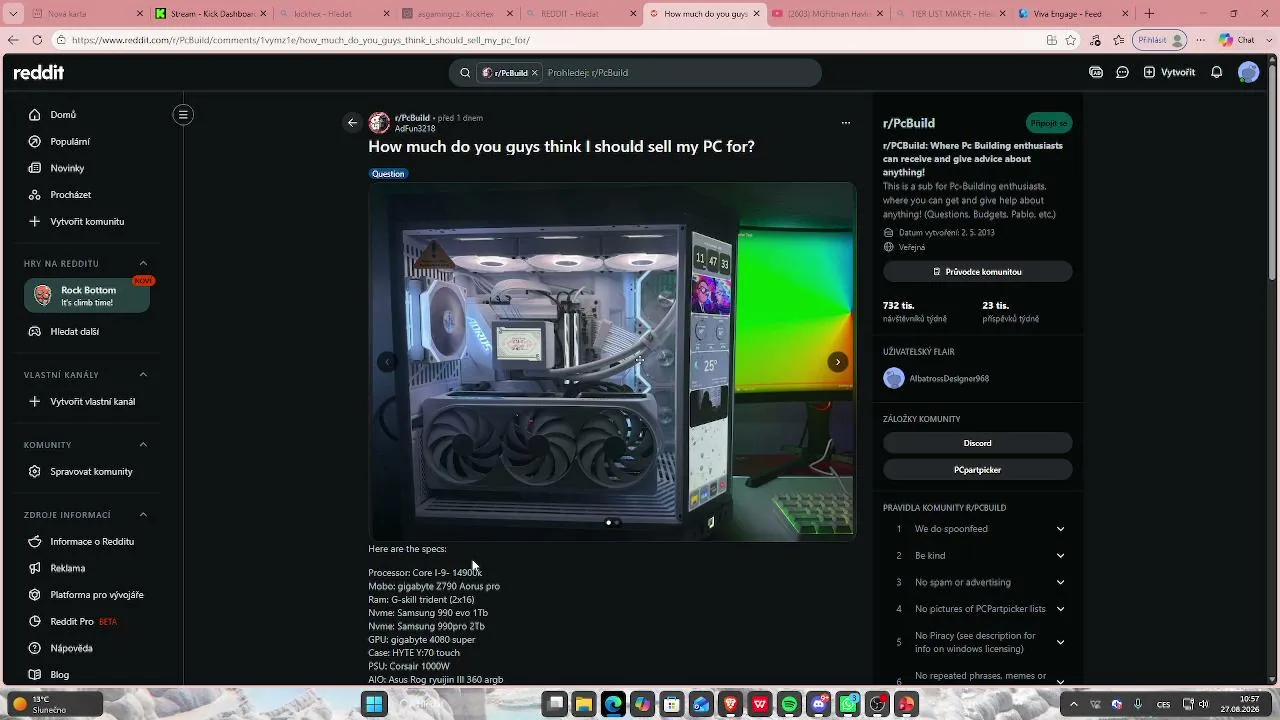Viewport: 1280px width, 720px height.
Task: Click the browser address bar URL
Action: point(301,40)
